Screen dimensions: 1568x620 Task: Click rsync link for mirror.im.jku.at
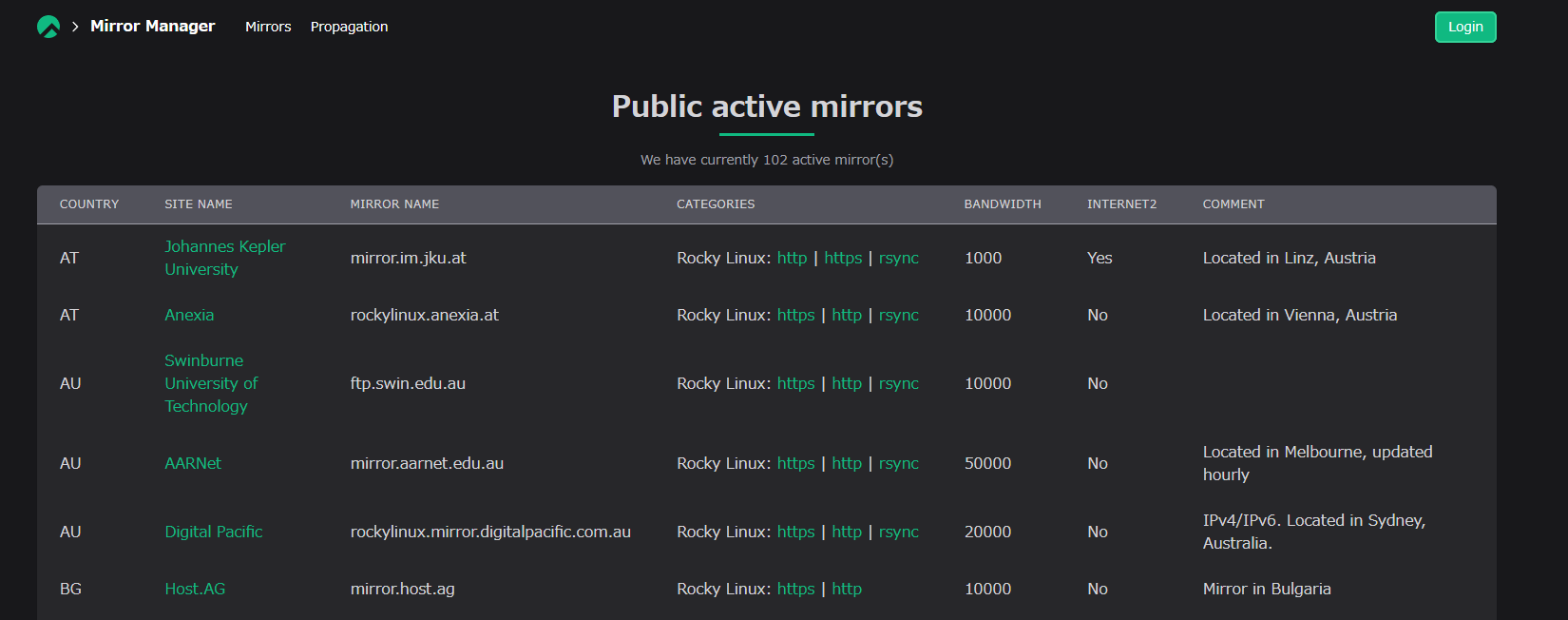click(899, 258)
